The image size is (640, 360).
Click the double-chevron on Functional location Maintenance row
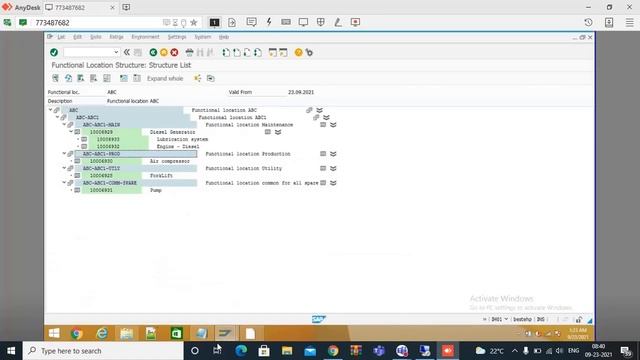[x=333, y=125]
